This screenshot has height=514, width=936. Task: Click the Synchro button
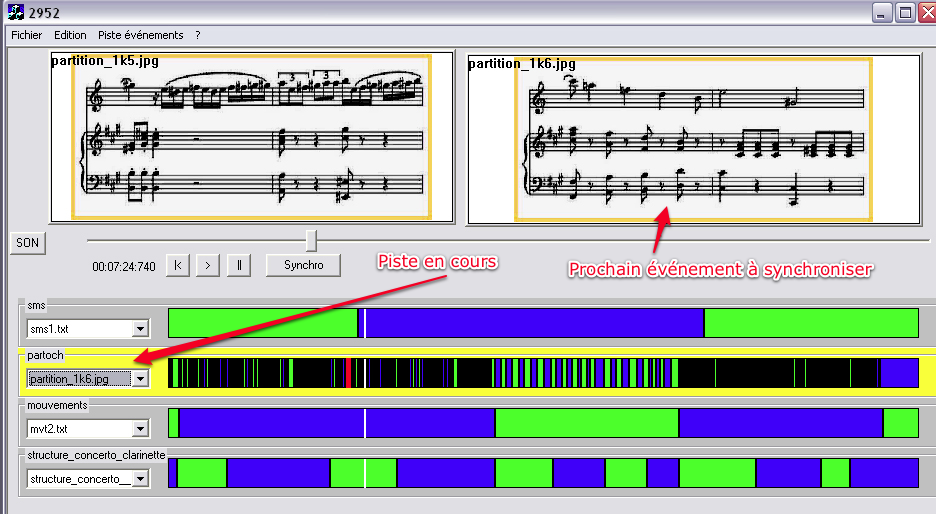coord(303,265)
